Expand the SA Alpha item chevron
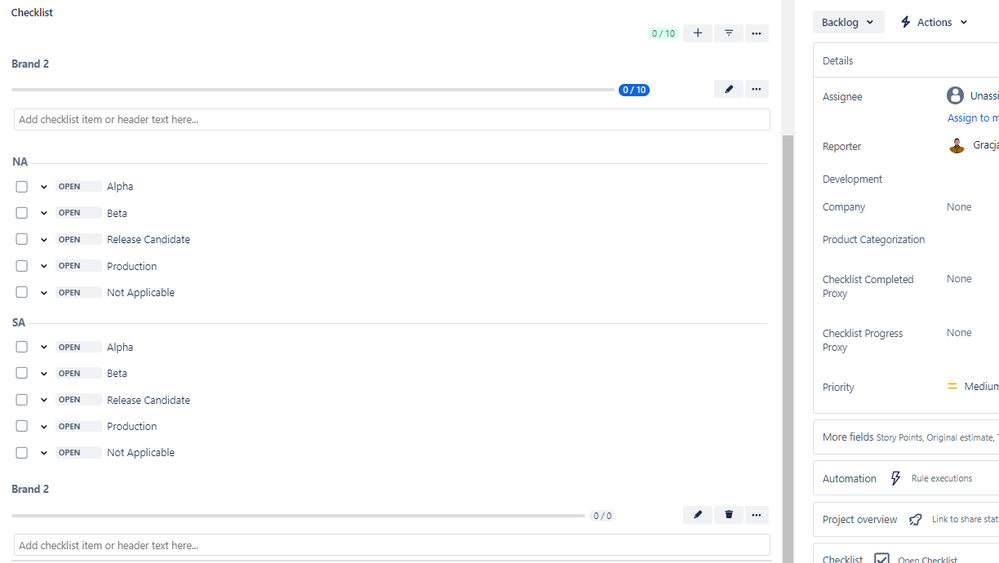Image resolution: width=999 pixels, height=563 pixels. tap(44, 348)
